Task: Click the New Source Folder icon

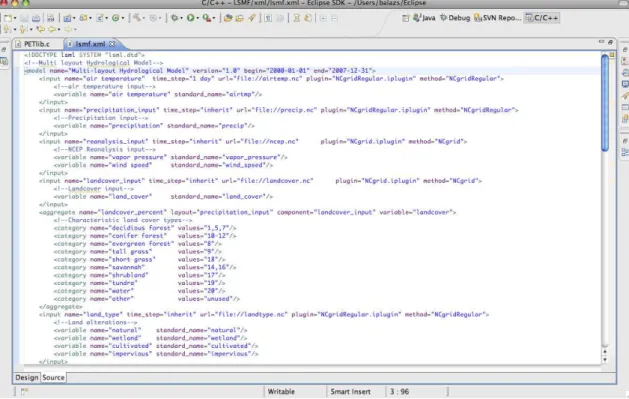Action: click(83, 18)
